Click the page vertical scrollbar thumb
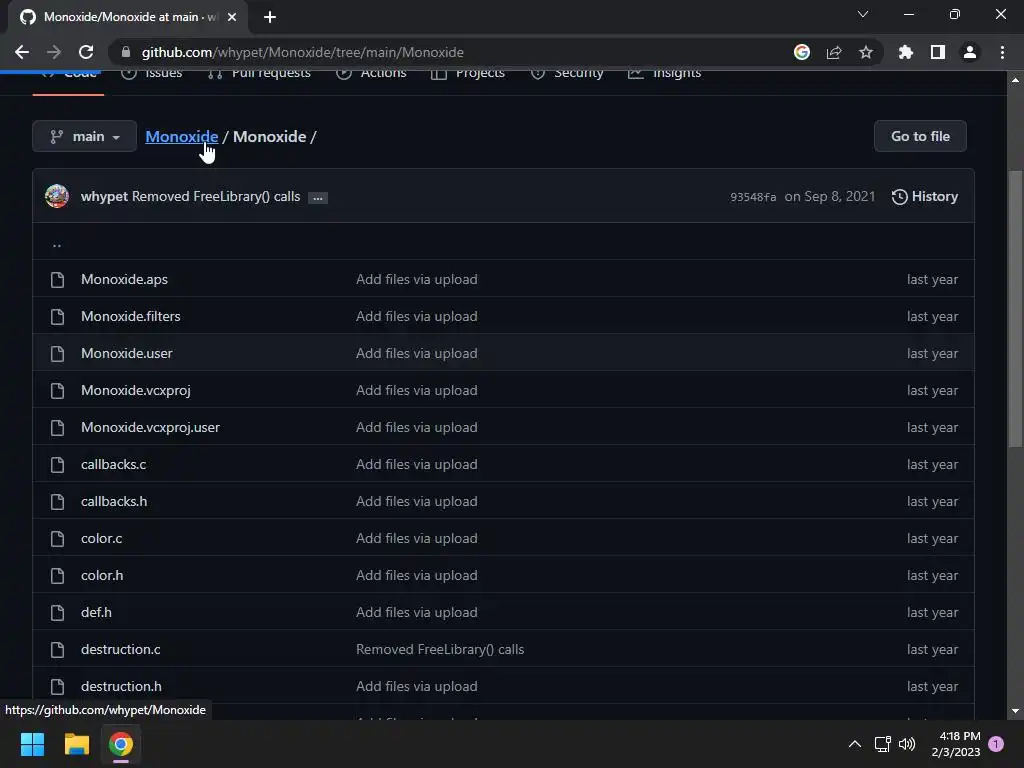Image resolution: width=1024 pixels, height=768 pixels. pos(1015,308)
